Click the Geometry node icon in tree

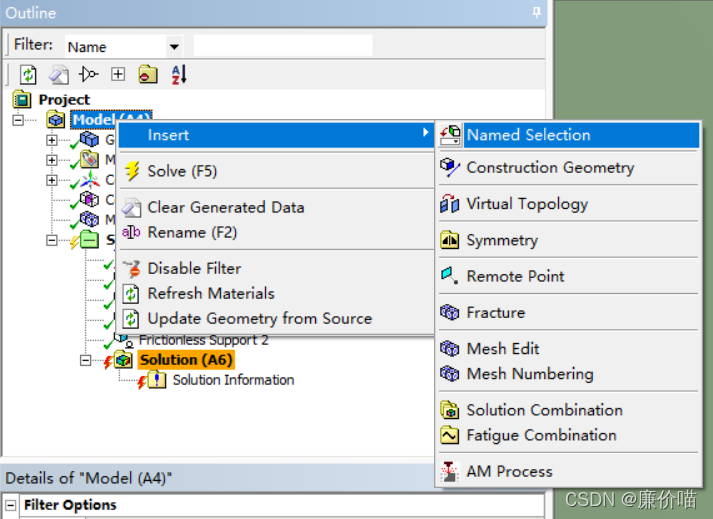click(x=90, y=139)
